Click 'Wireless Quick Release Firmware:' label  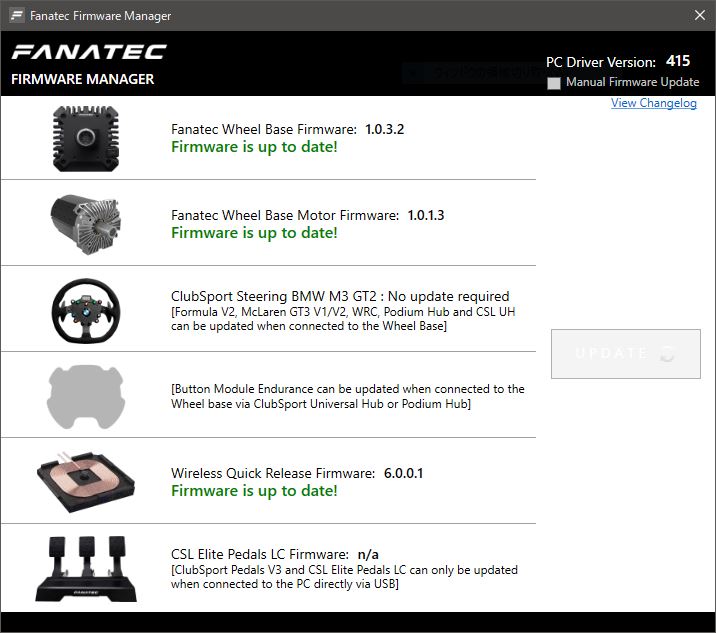[273, 473]
